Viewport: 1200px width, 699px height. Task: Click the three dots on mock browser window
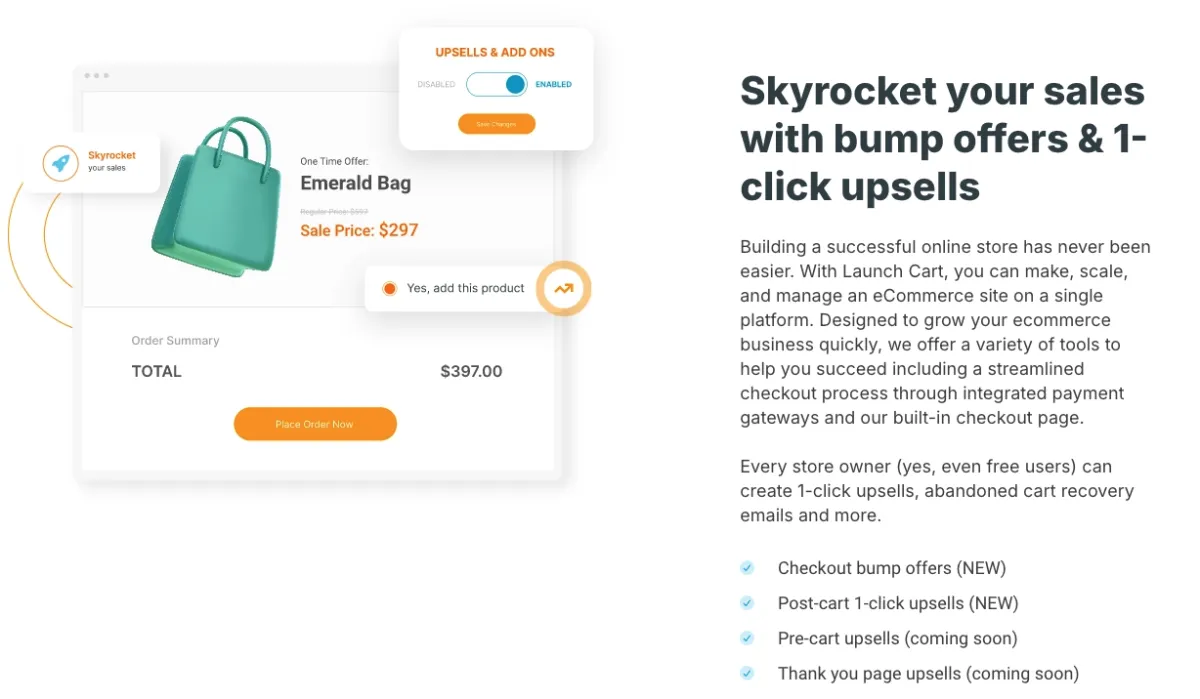[x=97, y=76]
